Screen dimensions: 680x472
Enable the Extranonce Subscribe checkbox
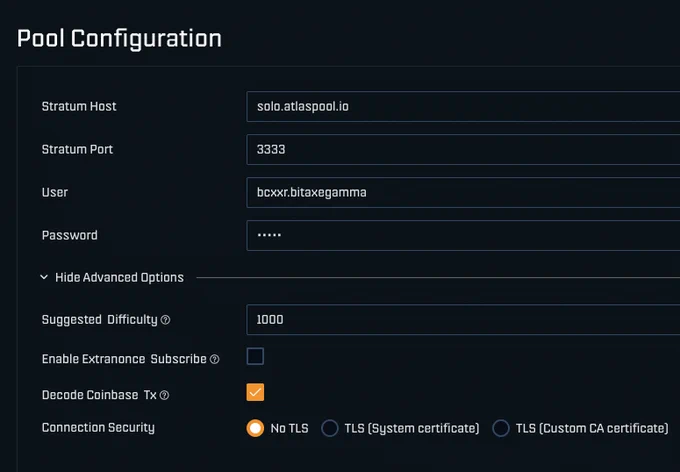pos(255,356)
